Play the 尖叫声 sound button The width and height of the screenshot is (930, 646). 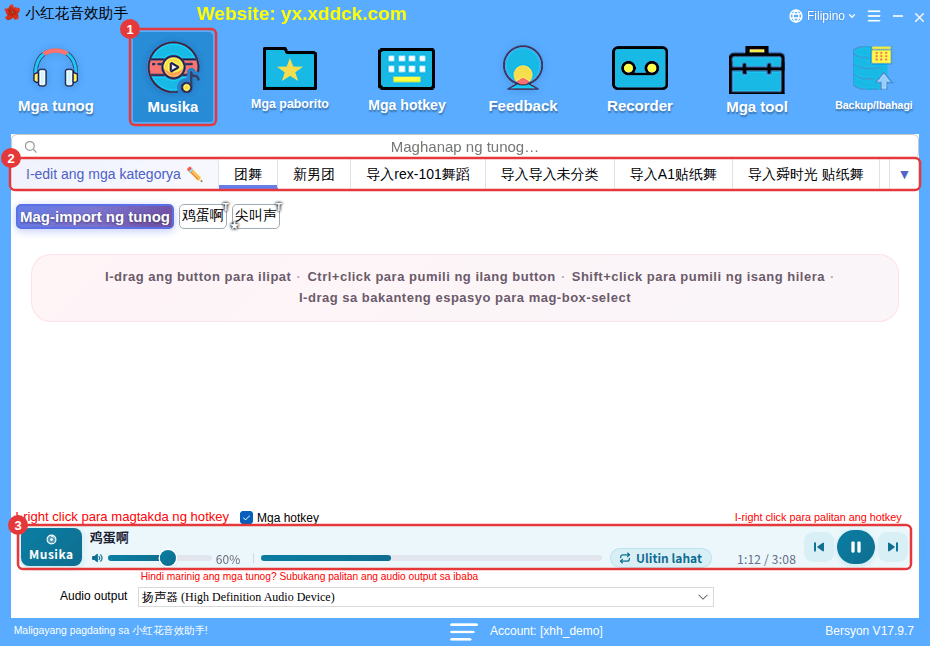pyautogui.click(x=256, y=216)
